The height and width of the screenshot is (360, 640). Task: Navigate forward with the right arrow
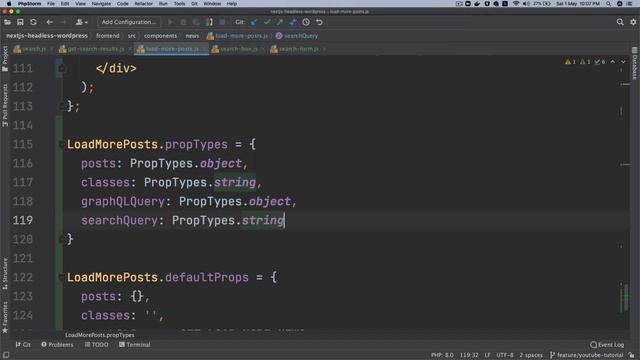point(62,22)
